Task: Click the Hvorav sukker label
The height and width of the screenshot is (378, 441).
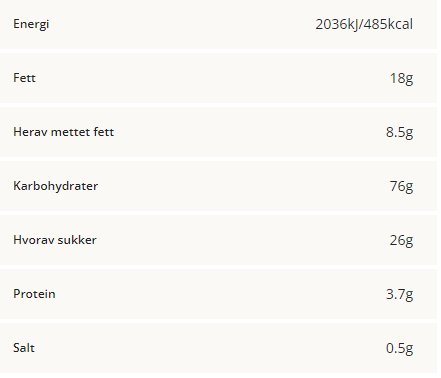Action: [x=55, y=240]
